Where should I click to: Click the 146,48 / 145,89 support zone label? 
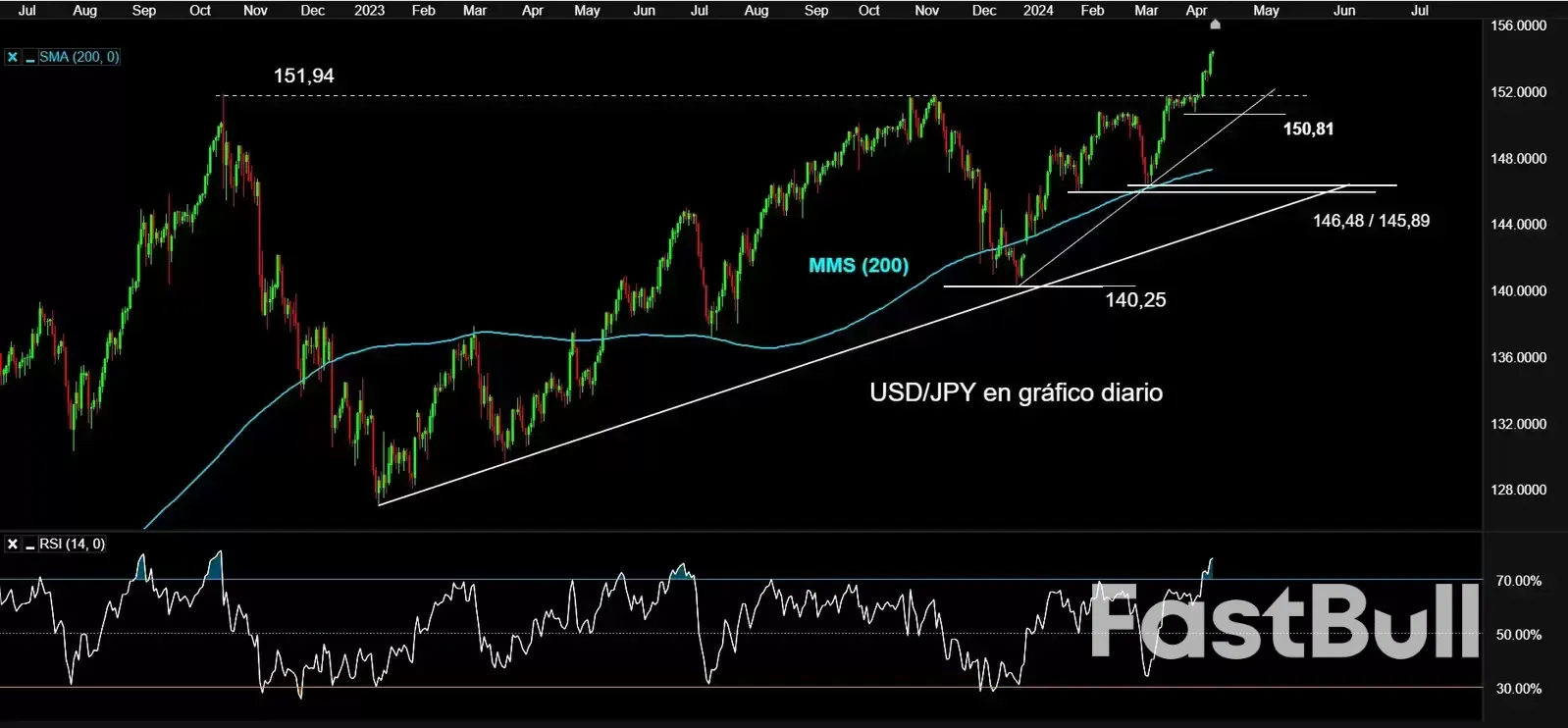[x=1371, y=221]
